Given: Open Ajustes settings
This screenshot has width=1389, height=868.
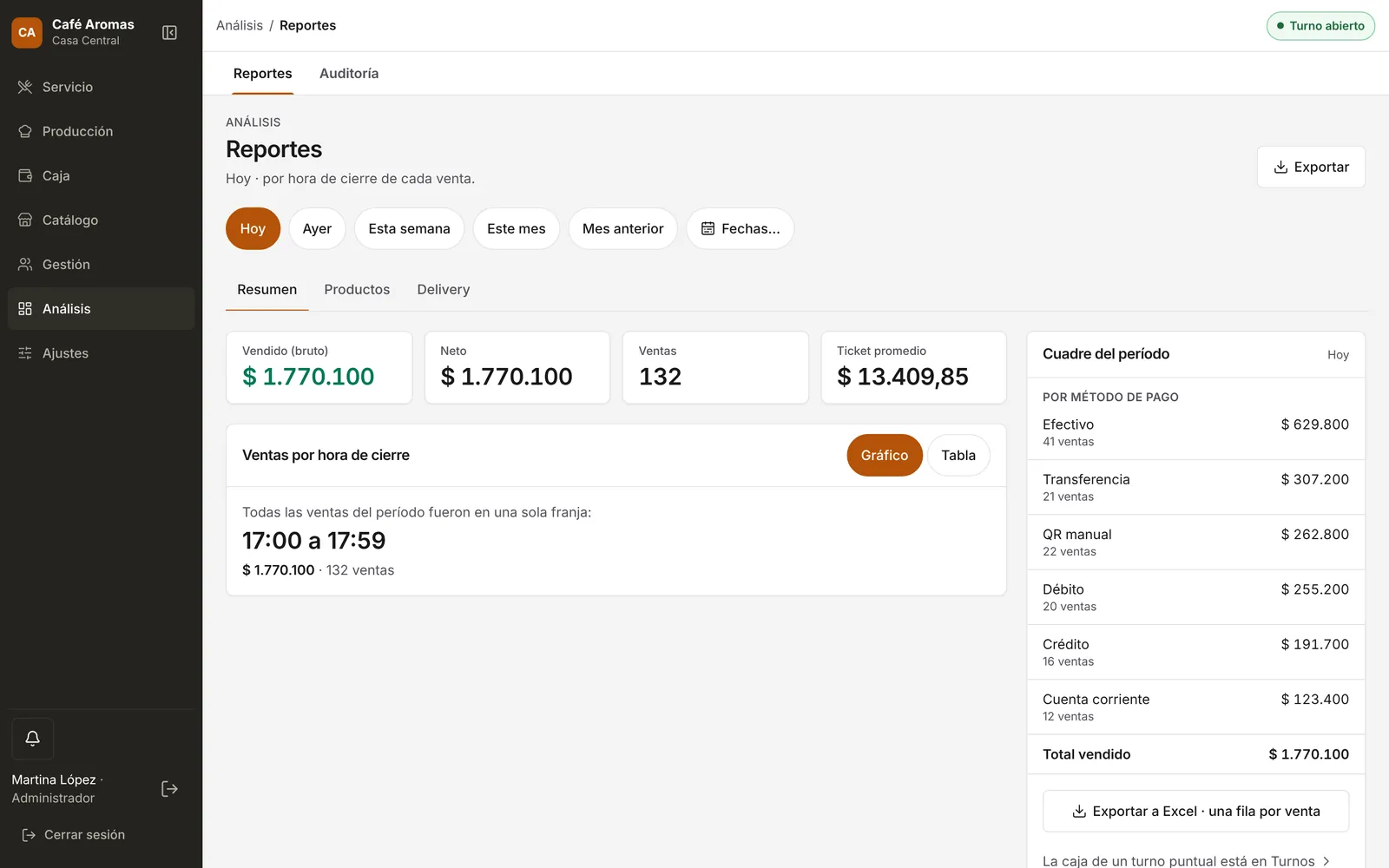Looking at the screenshot, I should pos(101,352).
